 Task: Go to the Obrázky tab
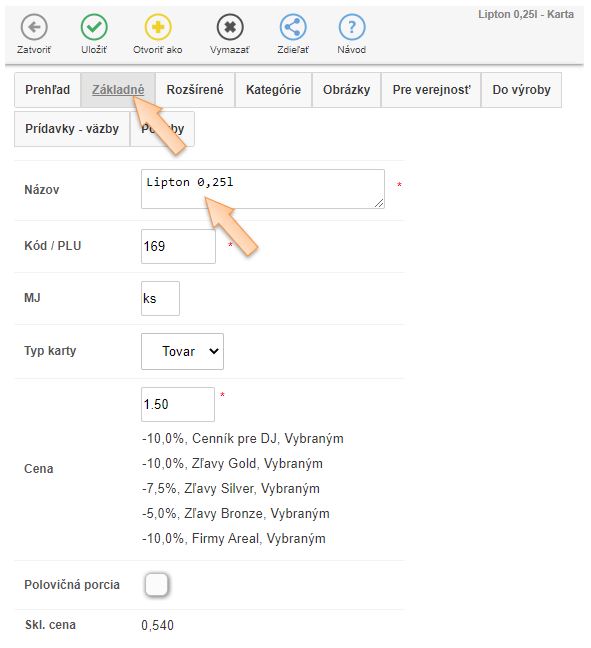(346, 90)
